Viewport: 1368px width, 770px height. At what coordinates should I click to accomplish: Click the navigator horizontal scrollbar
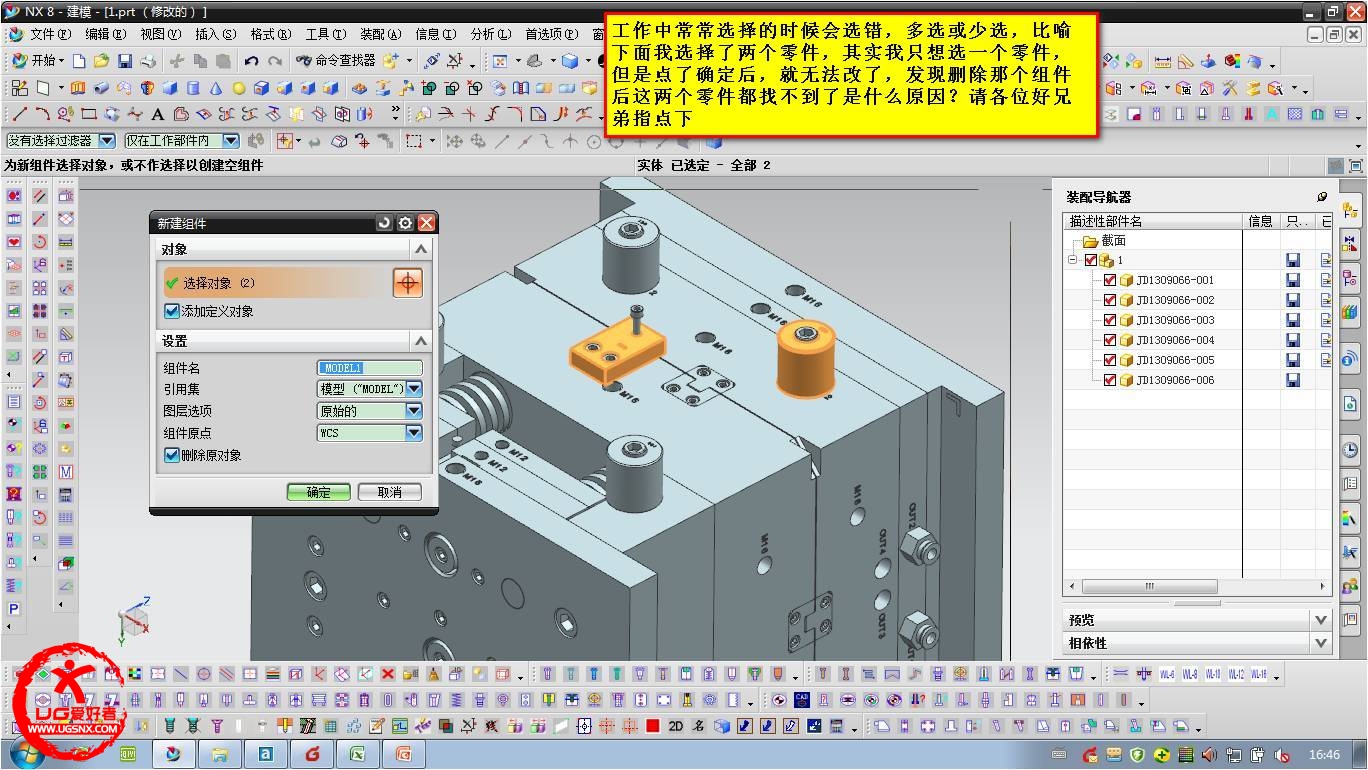point(1150,587)
